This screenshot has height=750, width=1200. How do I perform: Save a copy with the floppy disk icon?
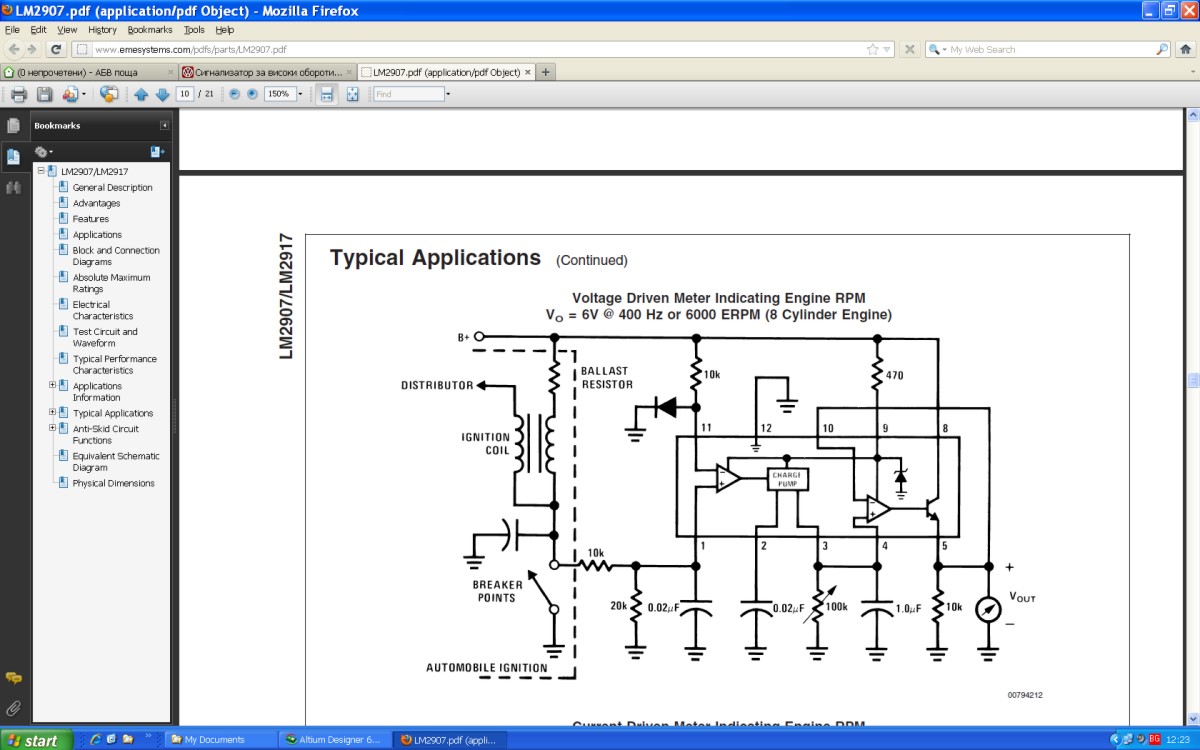(x=45, y=94)
